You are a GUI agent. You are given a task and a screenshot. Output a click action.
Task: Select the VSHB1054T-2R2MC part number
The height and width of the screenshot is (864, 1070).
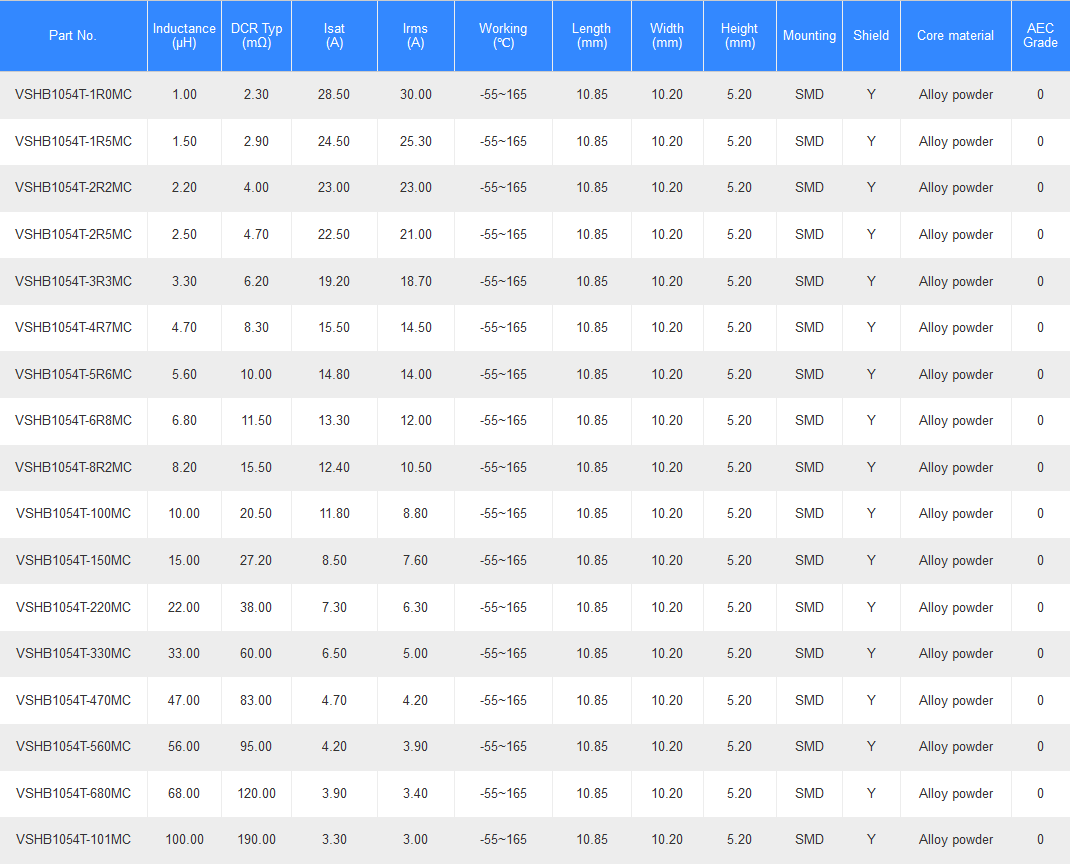pos(73,187)
